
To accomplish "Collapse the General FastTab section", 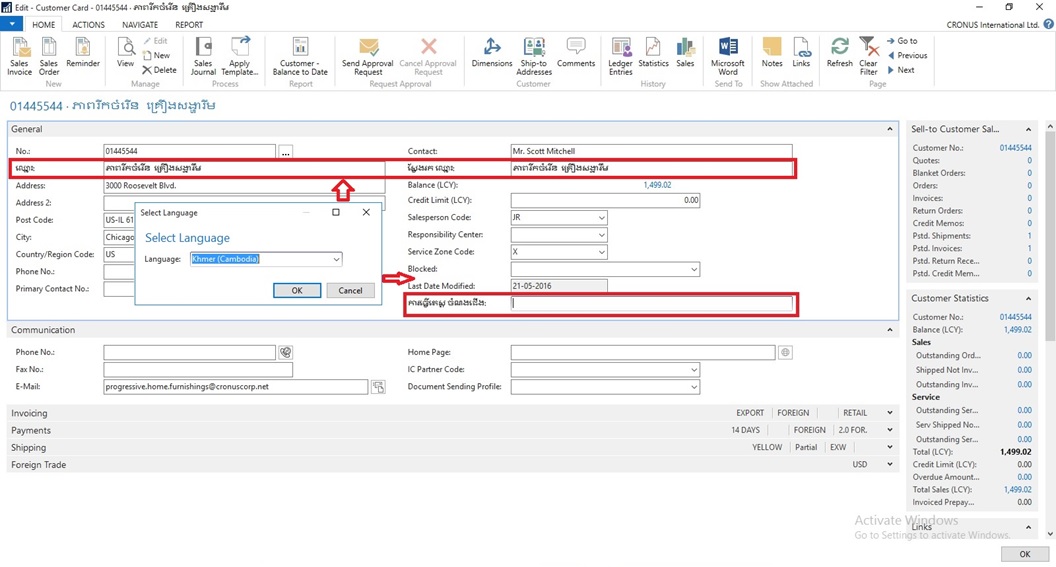I will pyautogui.click(x=890, y=129).
